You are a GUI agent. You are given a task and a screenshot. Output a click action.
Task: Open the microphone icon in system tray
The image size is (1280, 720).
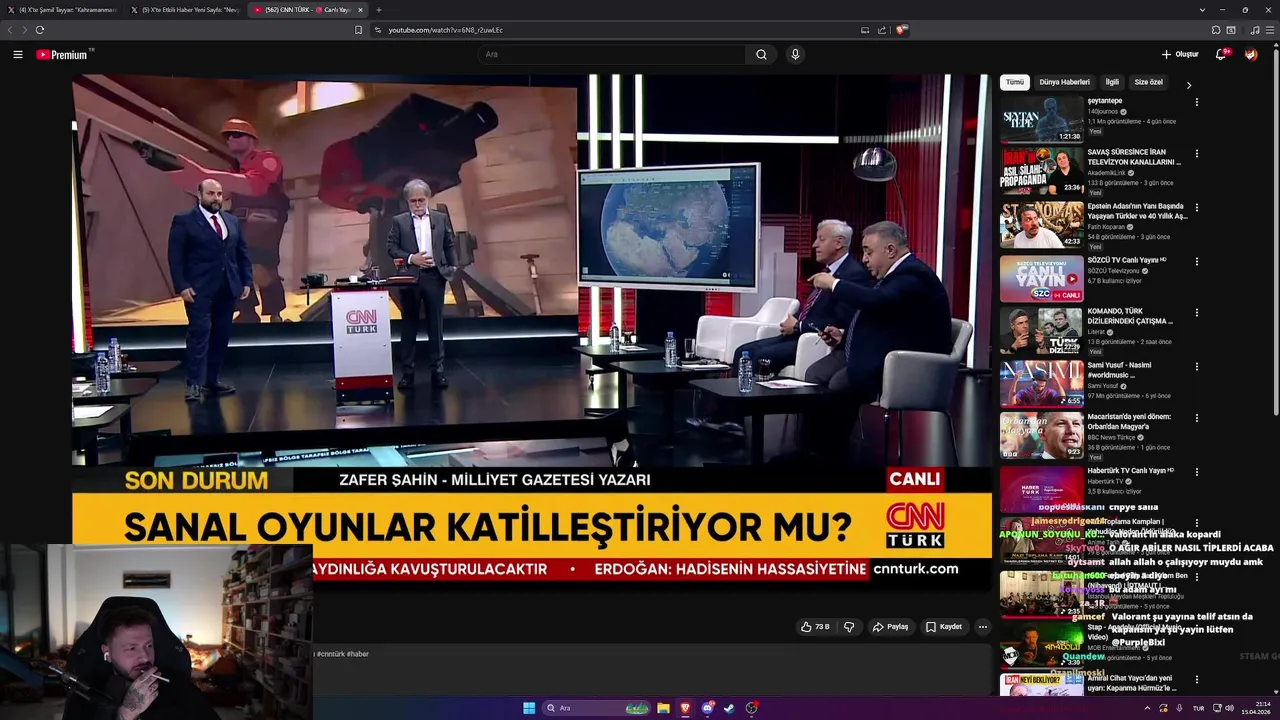(x=1179, y=708)
